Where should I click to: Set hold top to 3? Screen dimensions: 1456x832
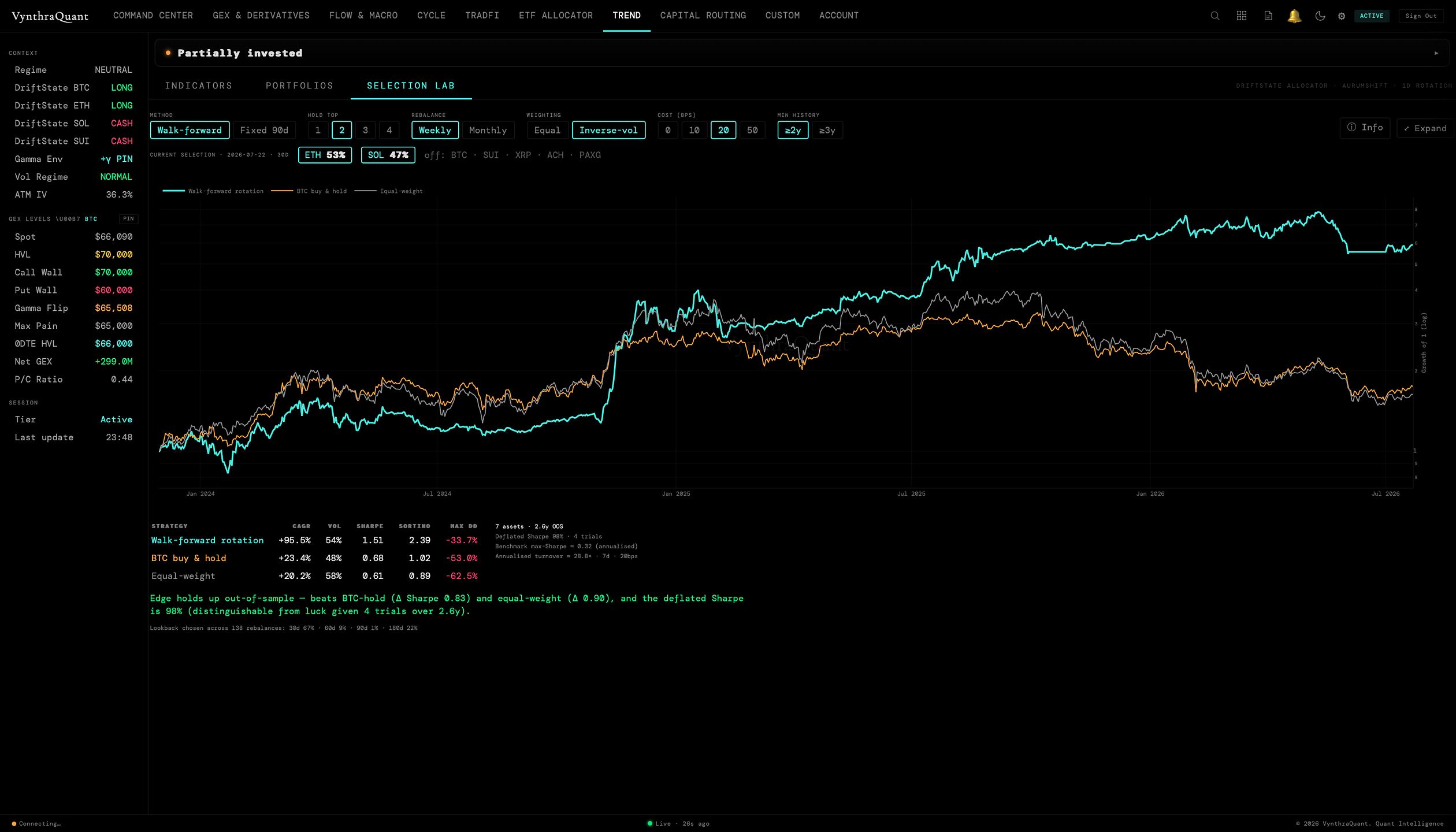point(365,130)
